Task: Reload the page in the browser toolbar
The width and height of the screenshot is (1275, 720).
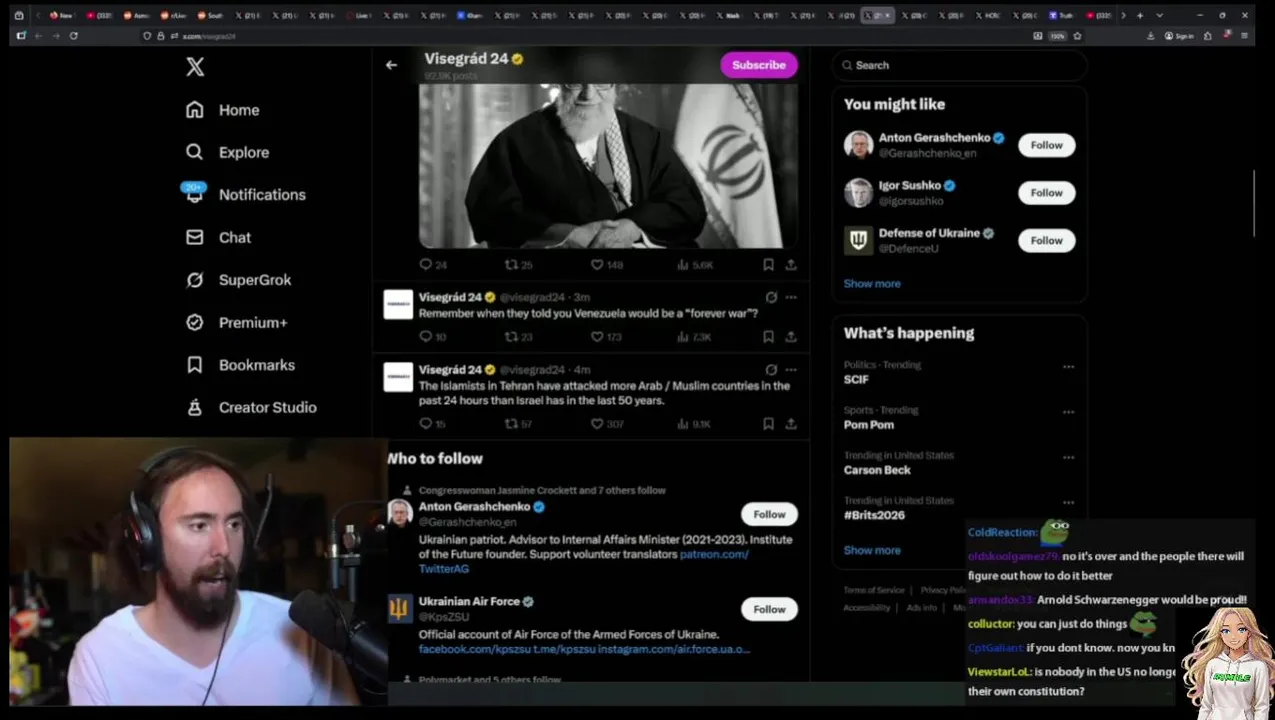Action: (73, 36)
